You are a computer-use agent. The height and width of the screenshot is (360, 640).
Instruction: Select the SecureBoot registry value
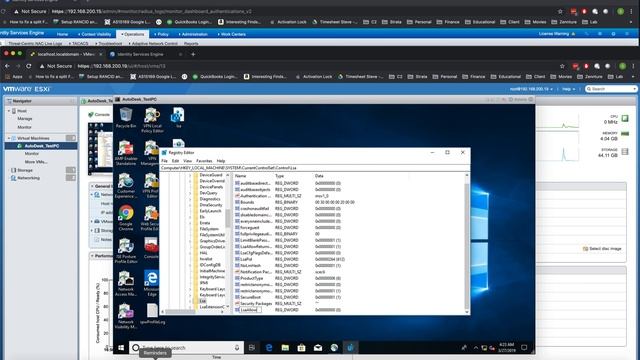tap(251, 297)
